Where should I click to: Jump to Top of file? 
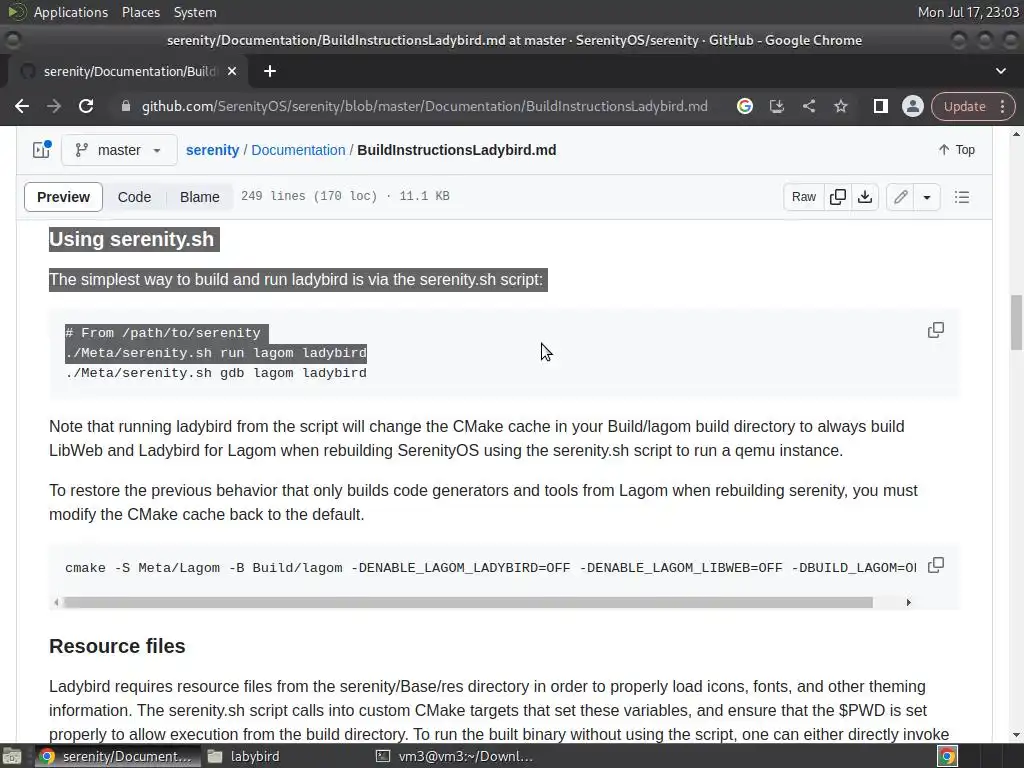(957, 150)
